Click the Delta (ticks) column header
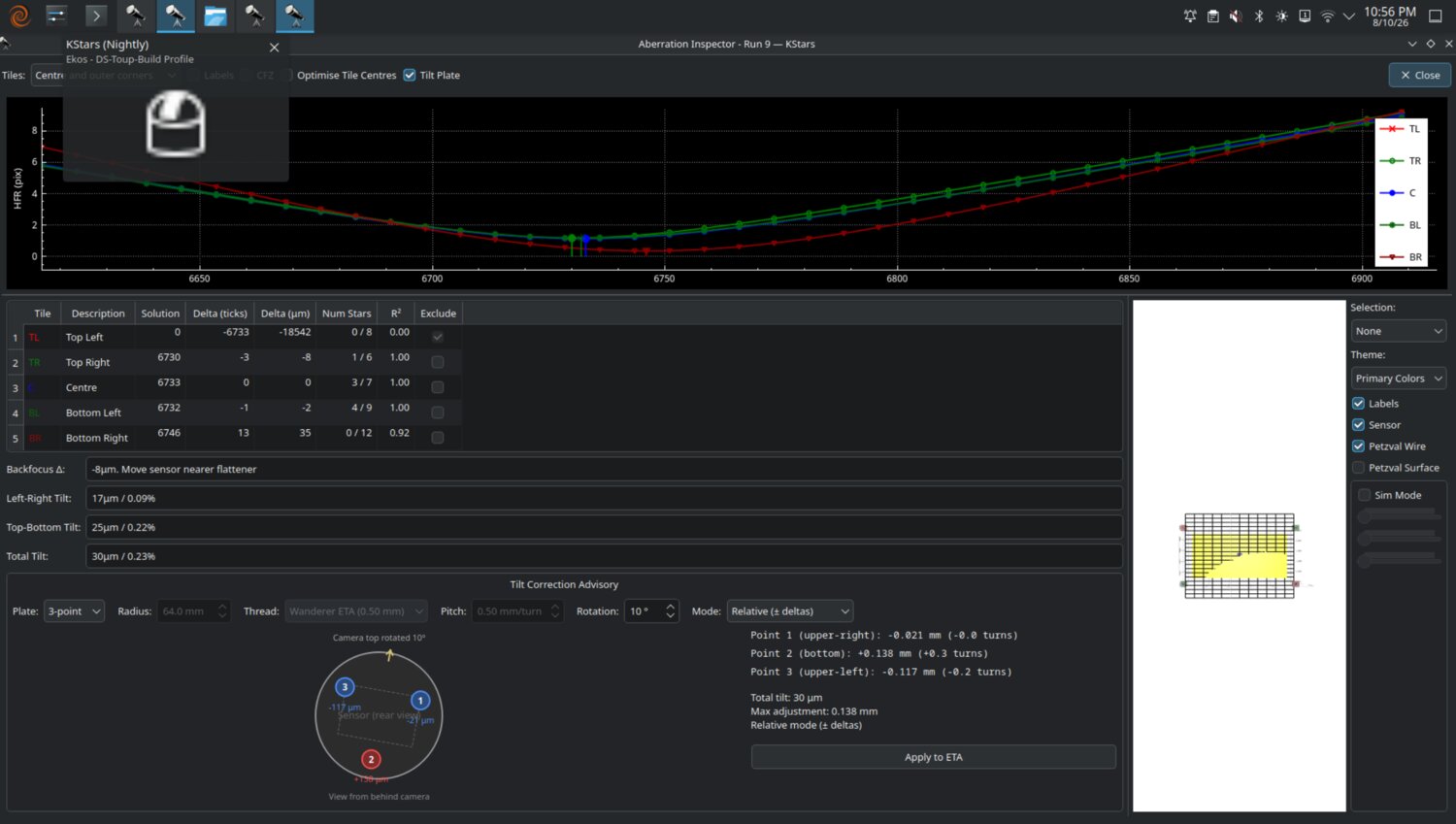The height and width of the screenshot is (824, 1456). tap(219, 313)
